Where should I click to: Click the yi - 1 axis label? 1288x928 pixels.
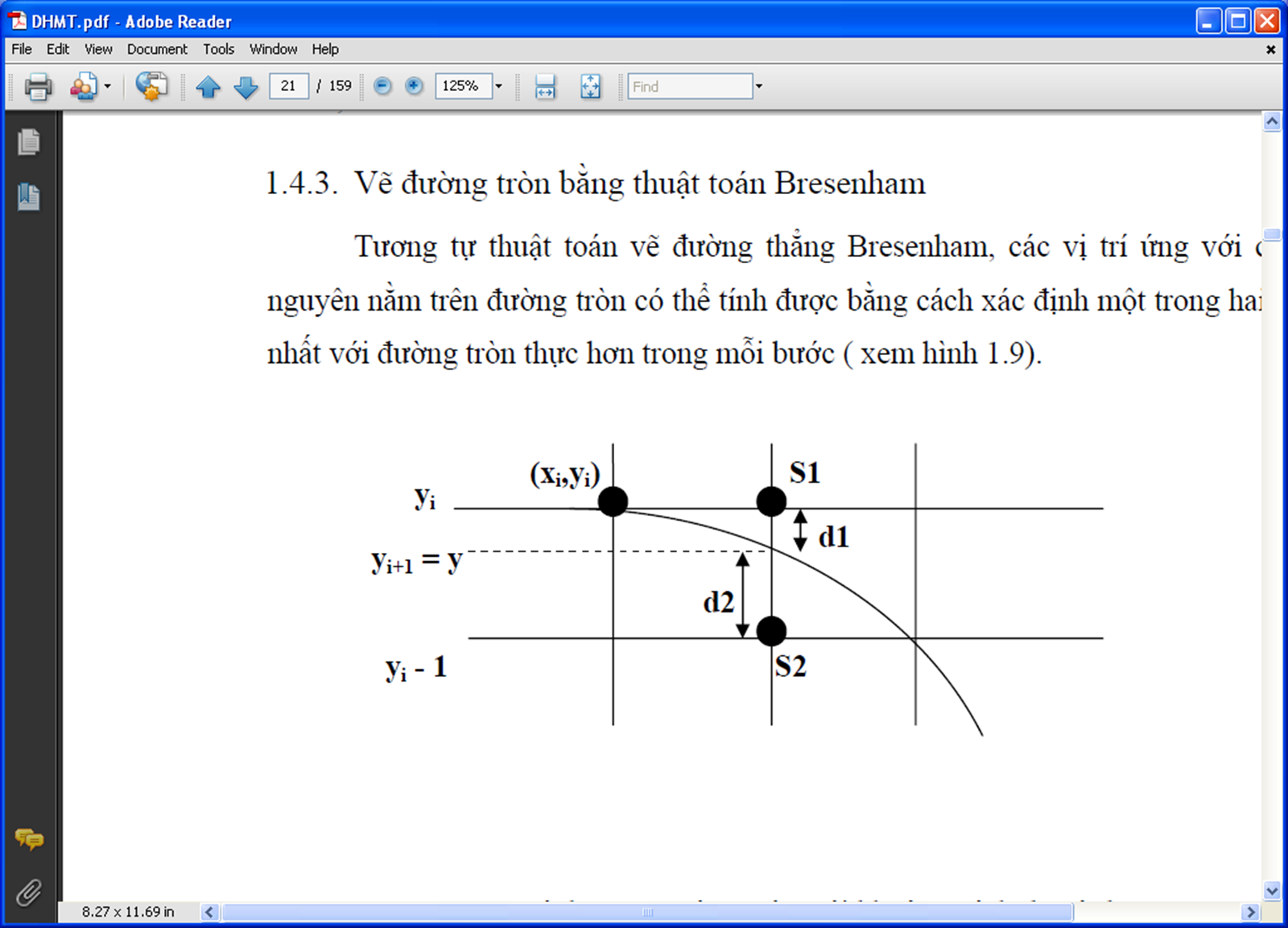point(416,668)
